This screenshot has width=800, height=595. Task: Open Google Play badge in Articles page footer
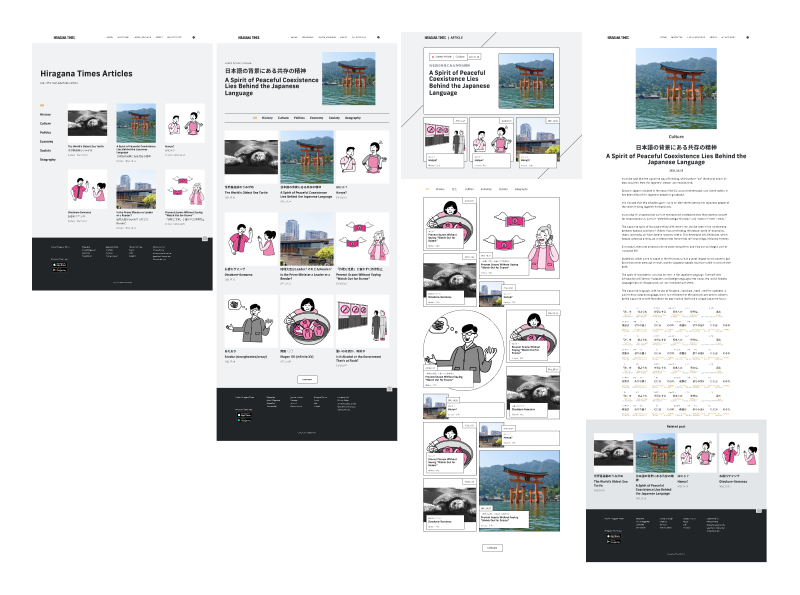(59, 269)
